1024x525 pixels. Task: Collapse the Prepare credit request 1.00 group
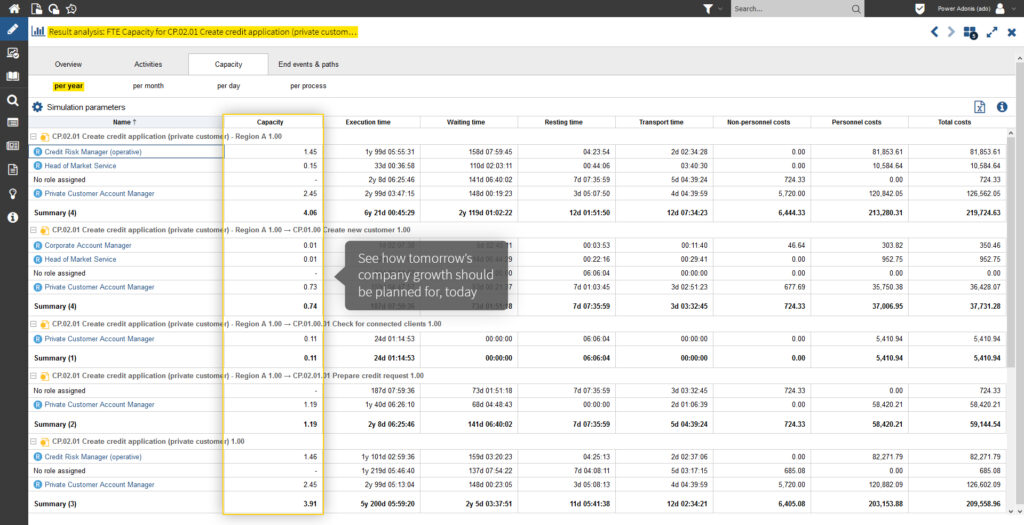(34, 376)
